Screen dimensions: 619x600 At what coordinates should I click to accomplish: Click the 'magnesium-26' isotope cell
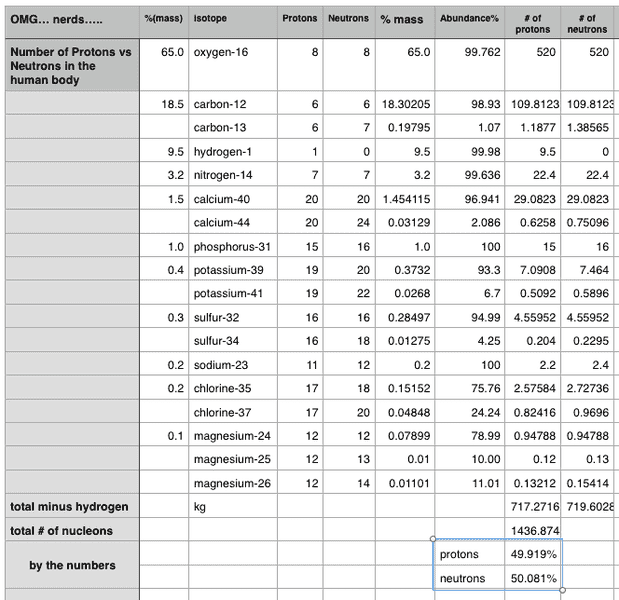(x=233, y=483)
